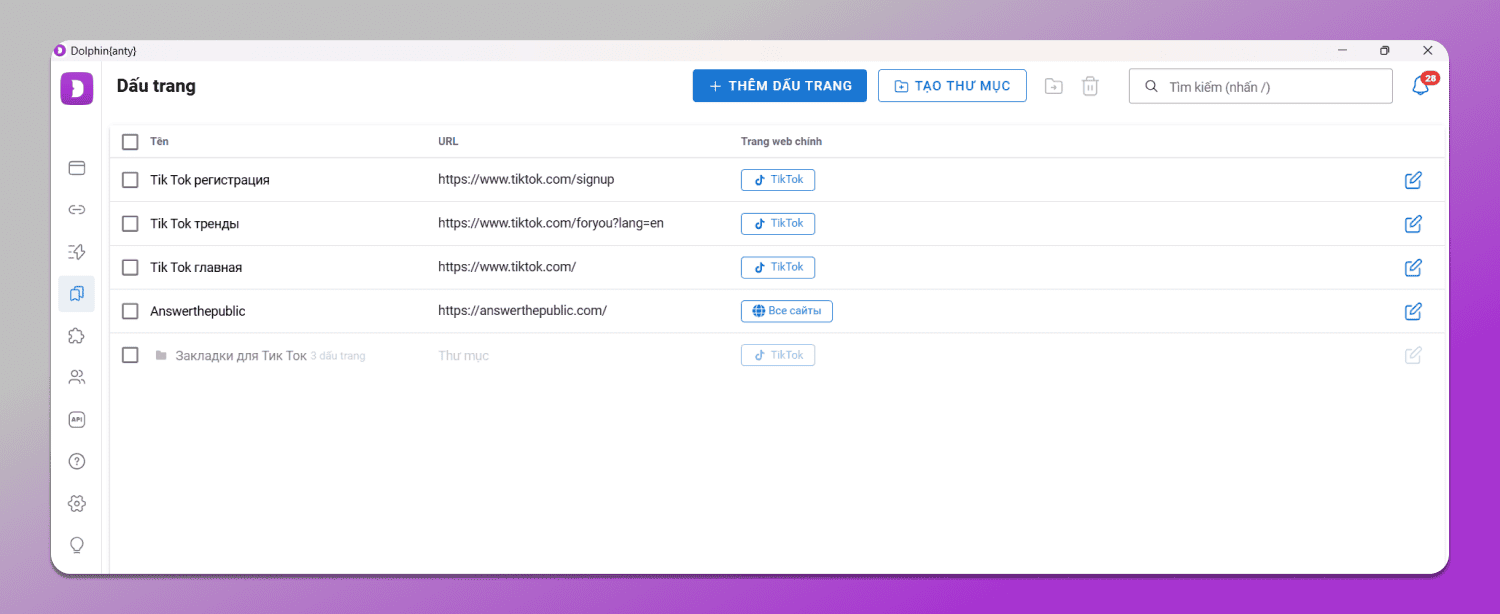Viewport: 1500px width, 614px height.
Task: Close the Dolphin{anty} window
Action: click(x=1428, y=50)
